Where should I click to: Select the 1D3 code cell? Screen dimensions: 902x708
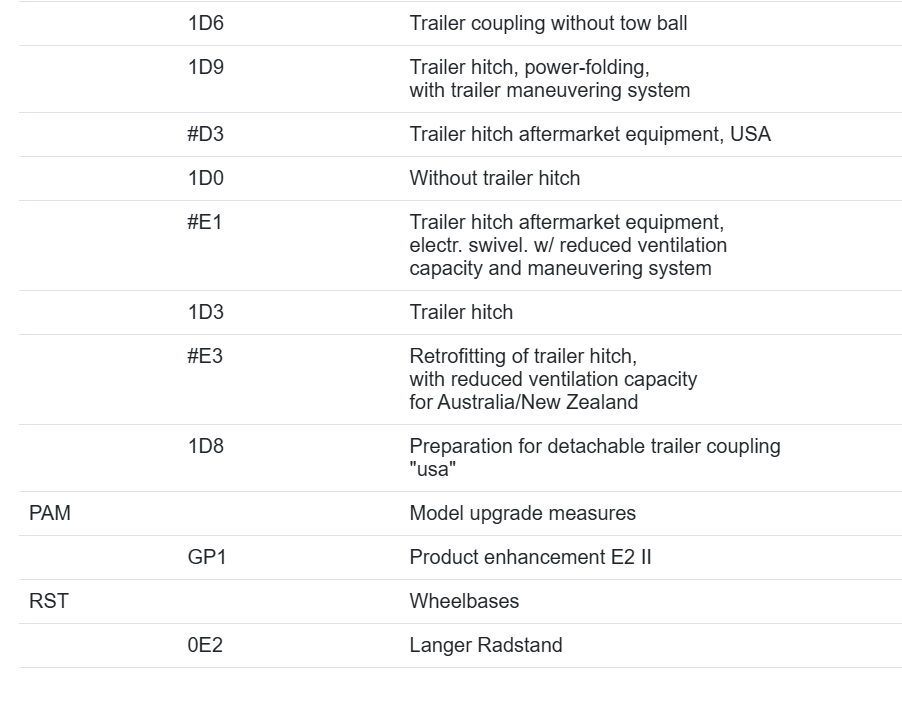205,312
